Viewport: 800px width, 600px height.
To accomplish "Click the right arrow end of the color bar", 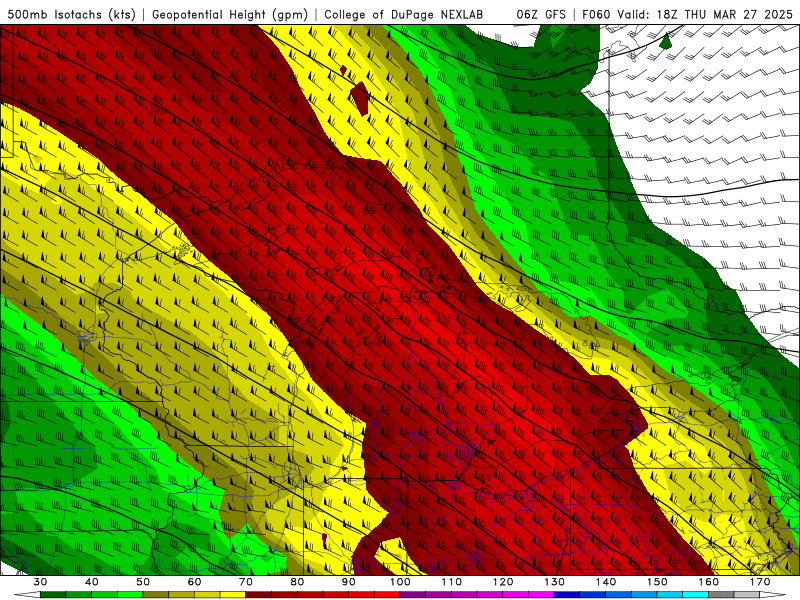I will point(773,595).
